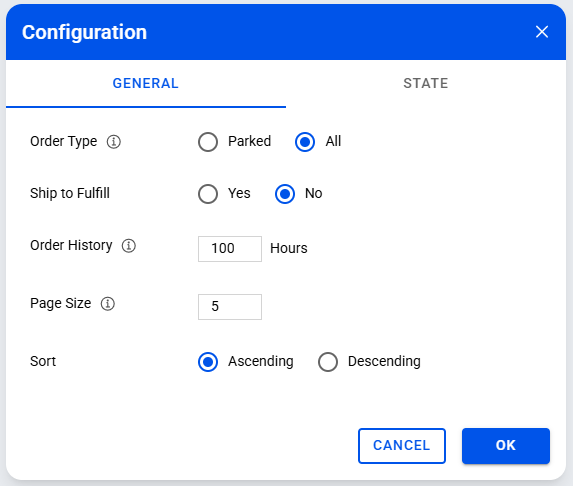573x486 pixels.
Task: Focus the Order History hours field
Action: tap(230, 249)
